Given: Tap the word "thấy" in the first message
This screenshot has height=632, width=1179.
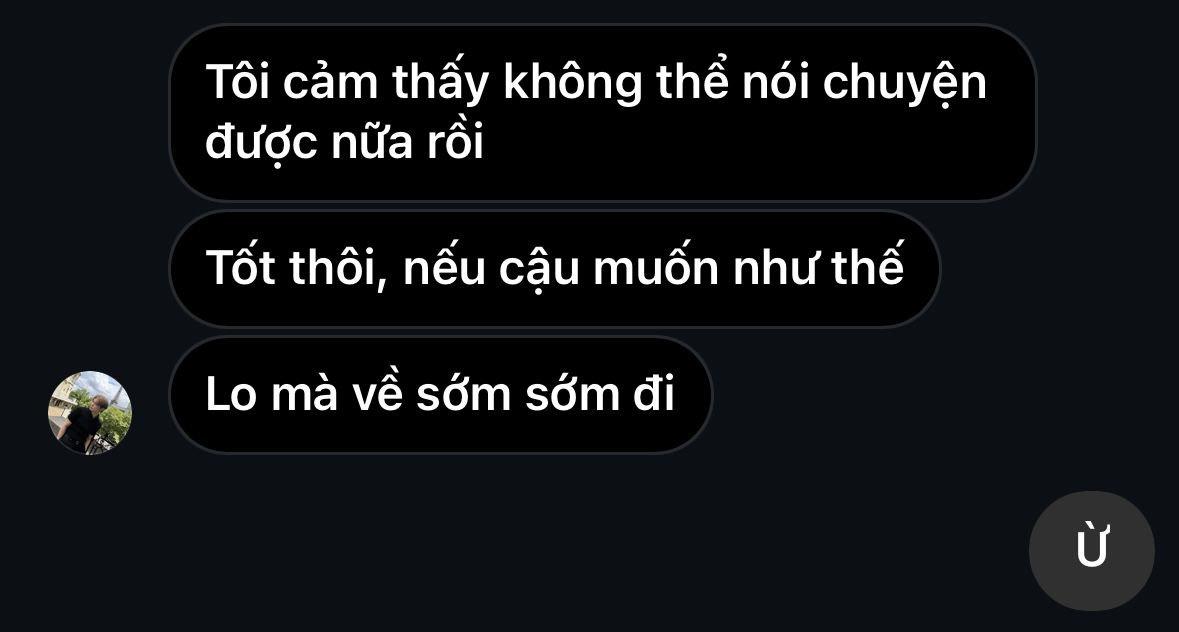Looking at the screenshot, I should 441,81.
